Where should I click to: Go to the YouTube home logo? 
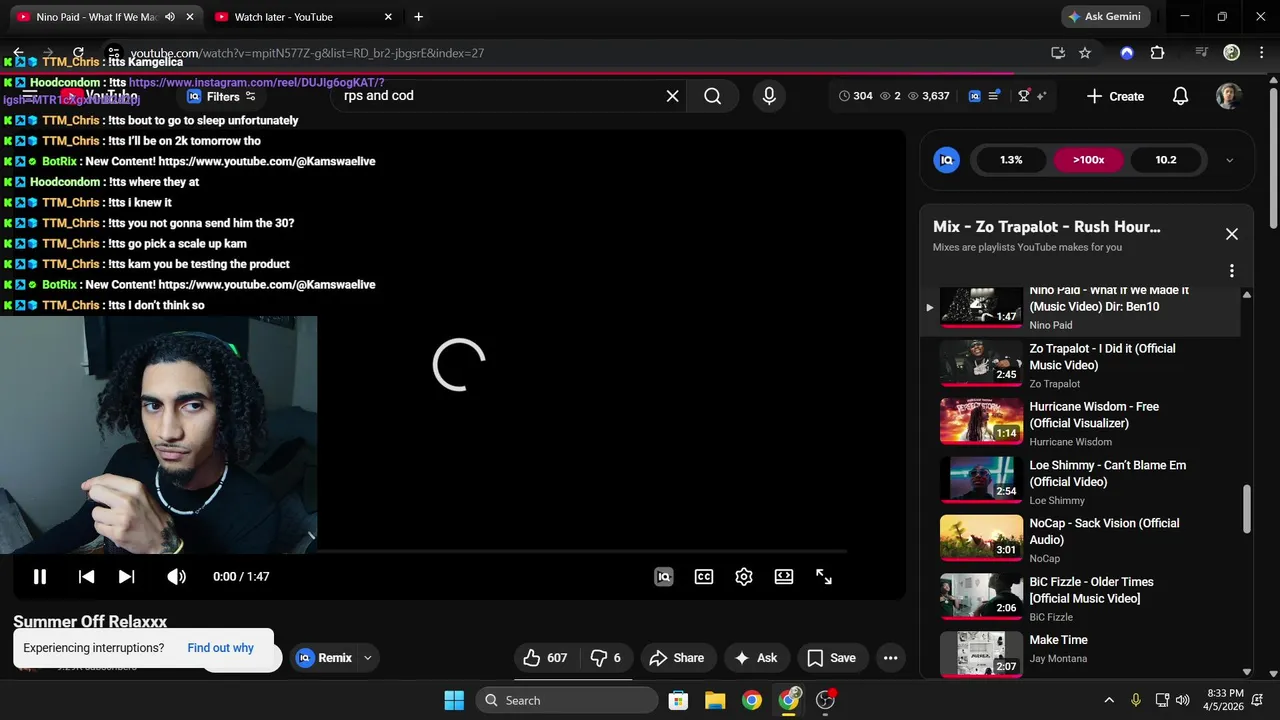point(100,97)
